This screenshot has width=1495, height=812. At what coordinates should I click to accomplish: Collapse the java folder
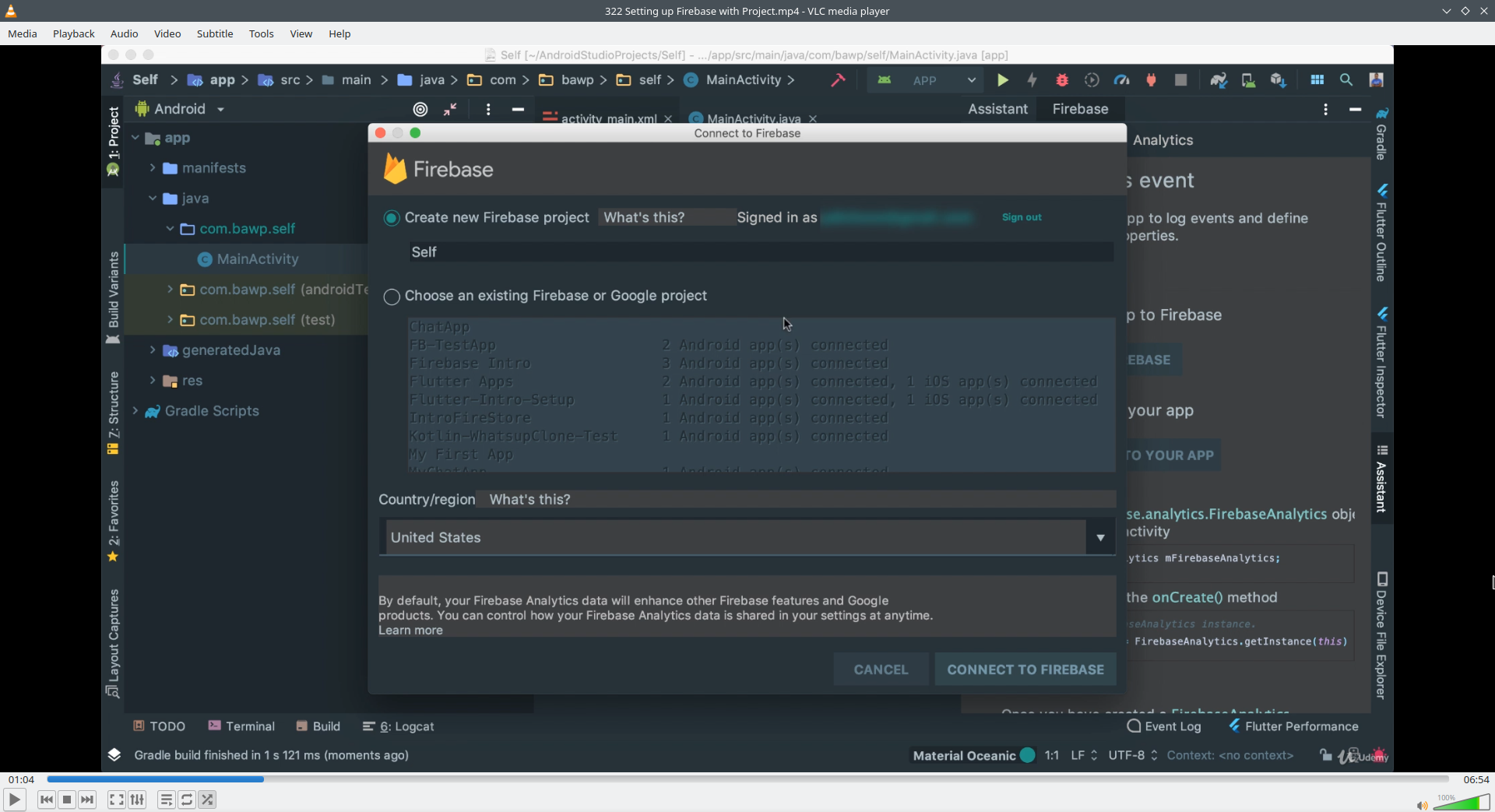[x=153, y=199]
